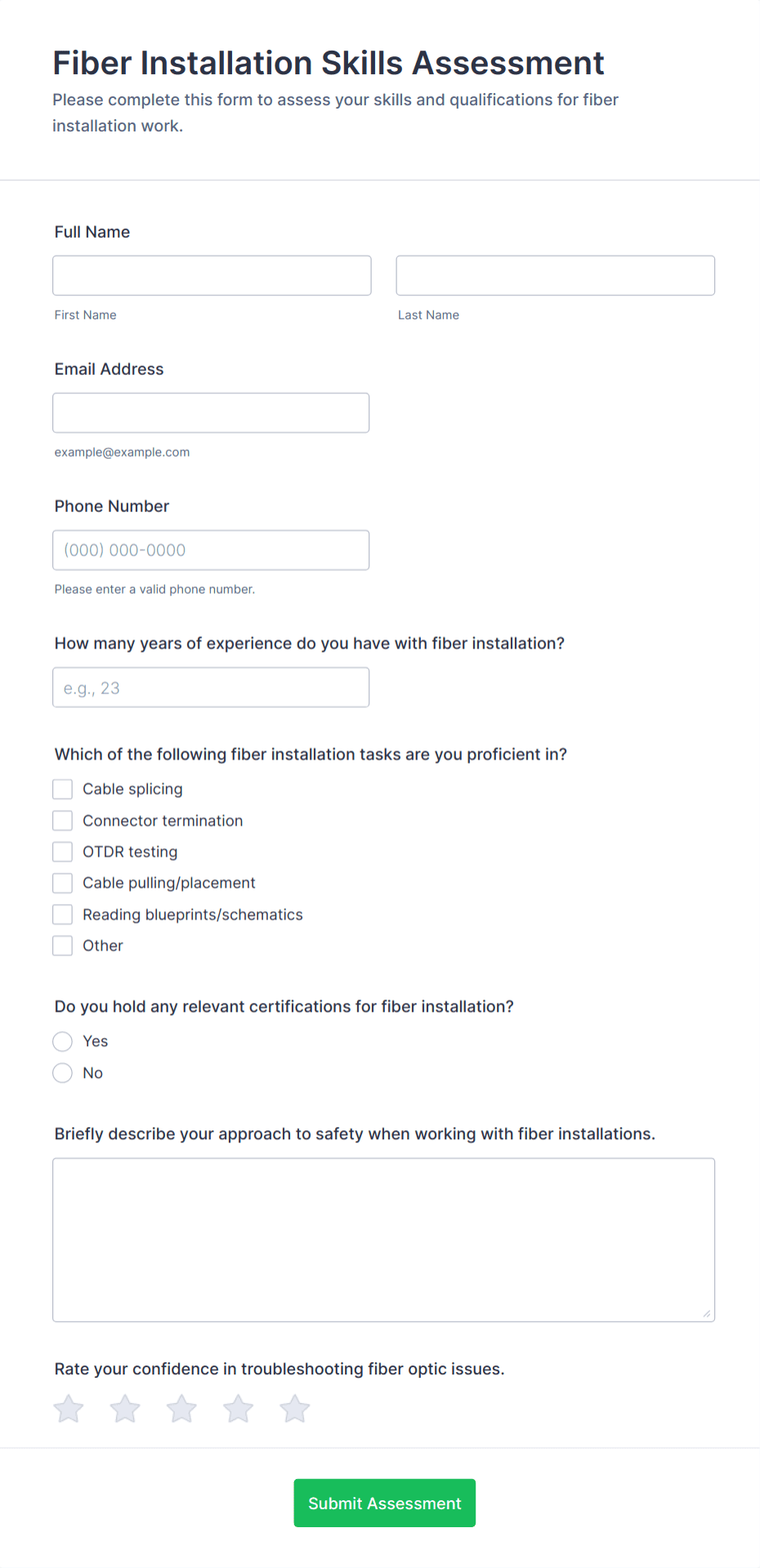
Task: Select the second star rating
Action: point(124,1408)
